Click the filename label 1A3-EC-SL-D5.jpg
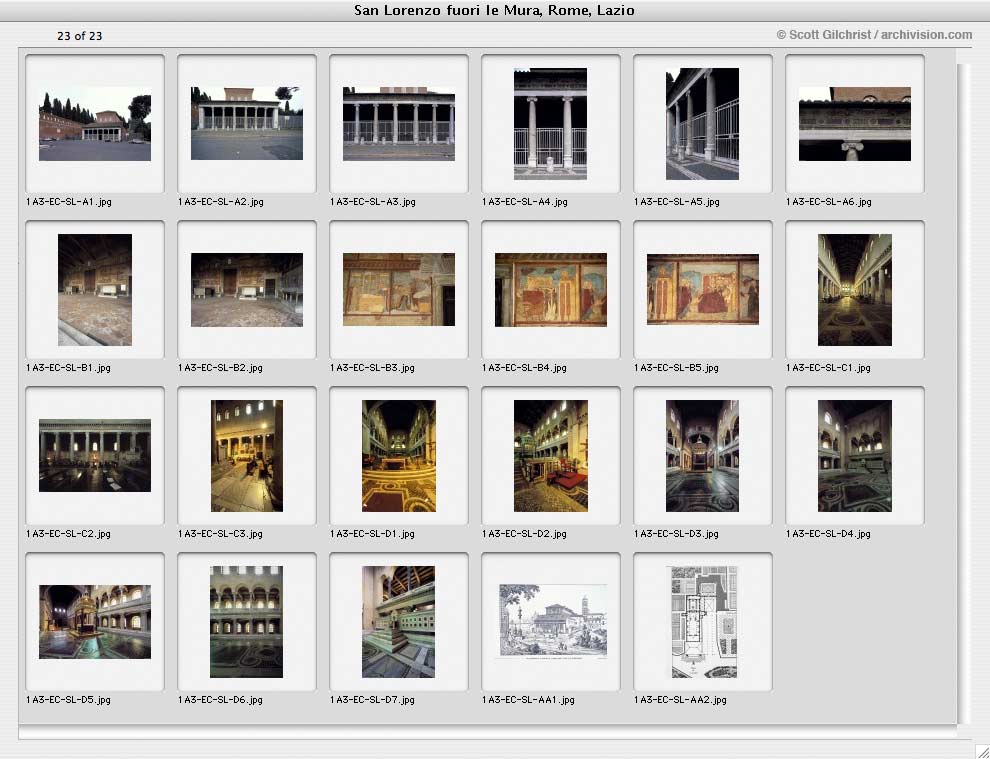990x759 pixels. pos(68,700)
